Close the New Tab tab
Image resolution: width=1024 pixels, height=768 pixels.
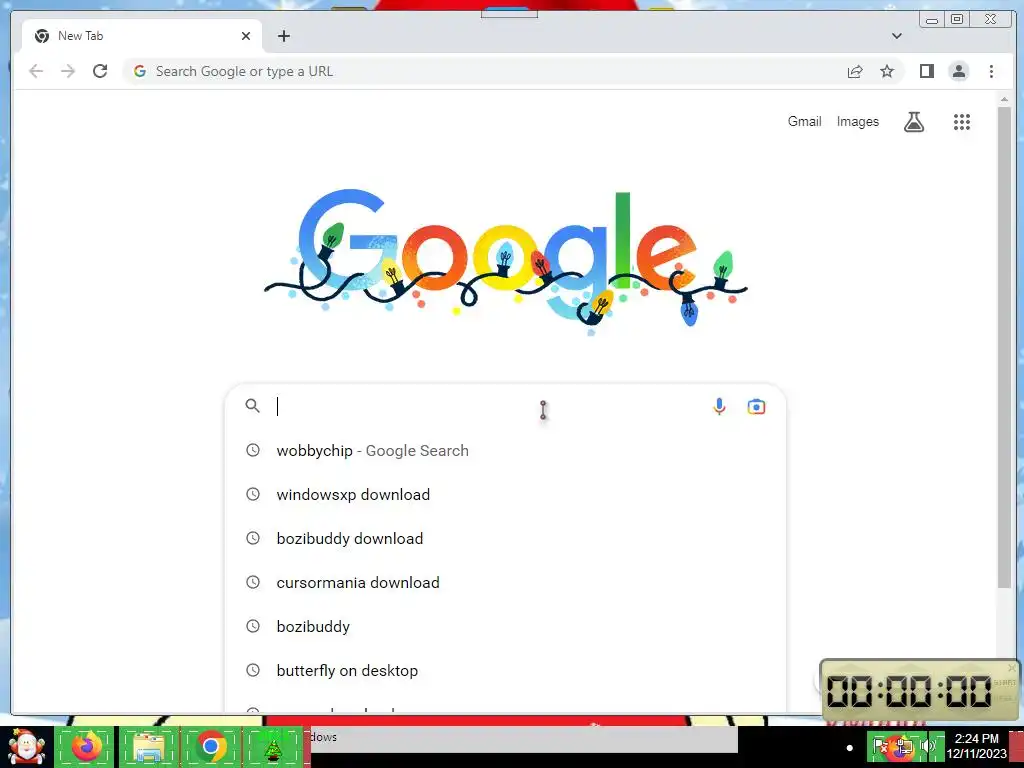(246, 36)
